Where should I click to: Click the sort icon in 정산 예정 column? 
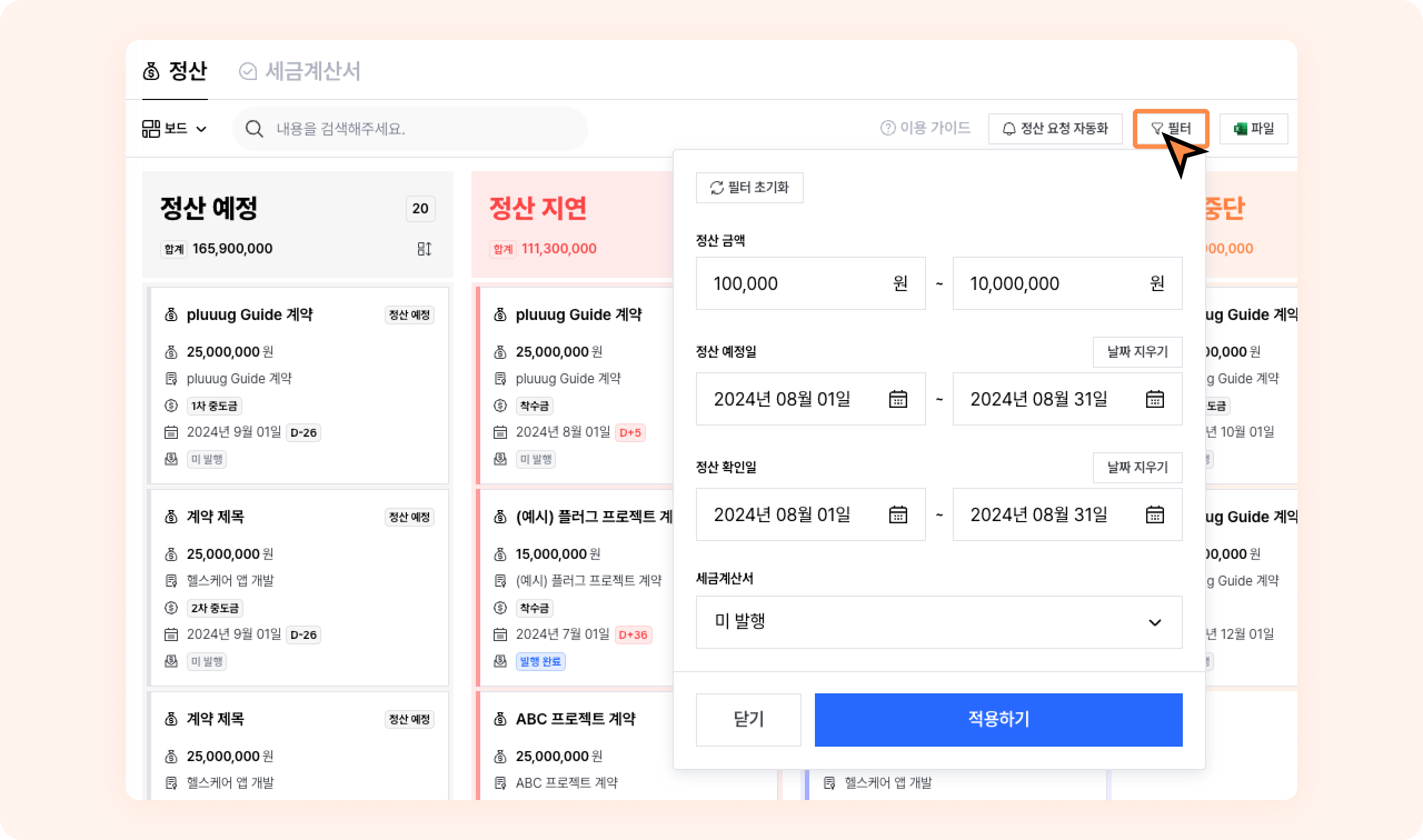[x=424, y=248]
